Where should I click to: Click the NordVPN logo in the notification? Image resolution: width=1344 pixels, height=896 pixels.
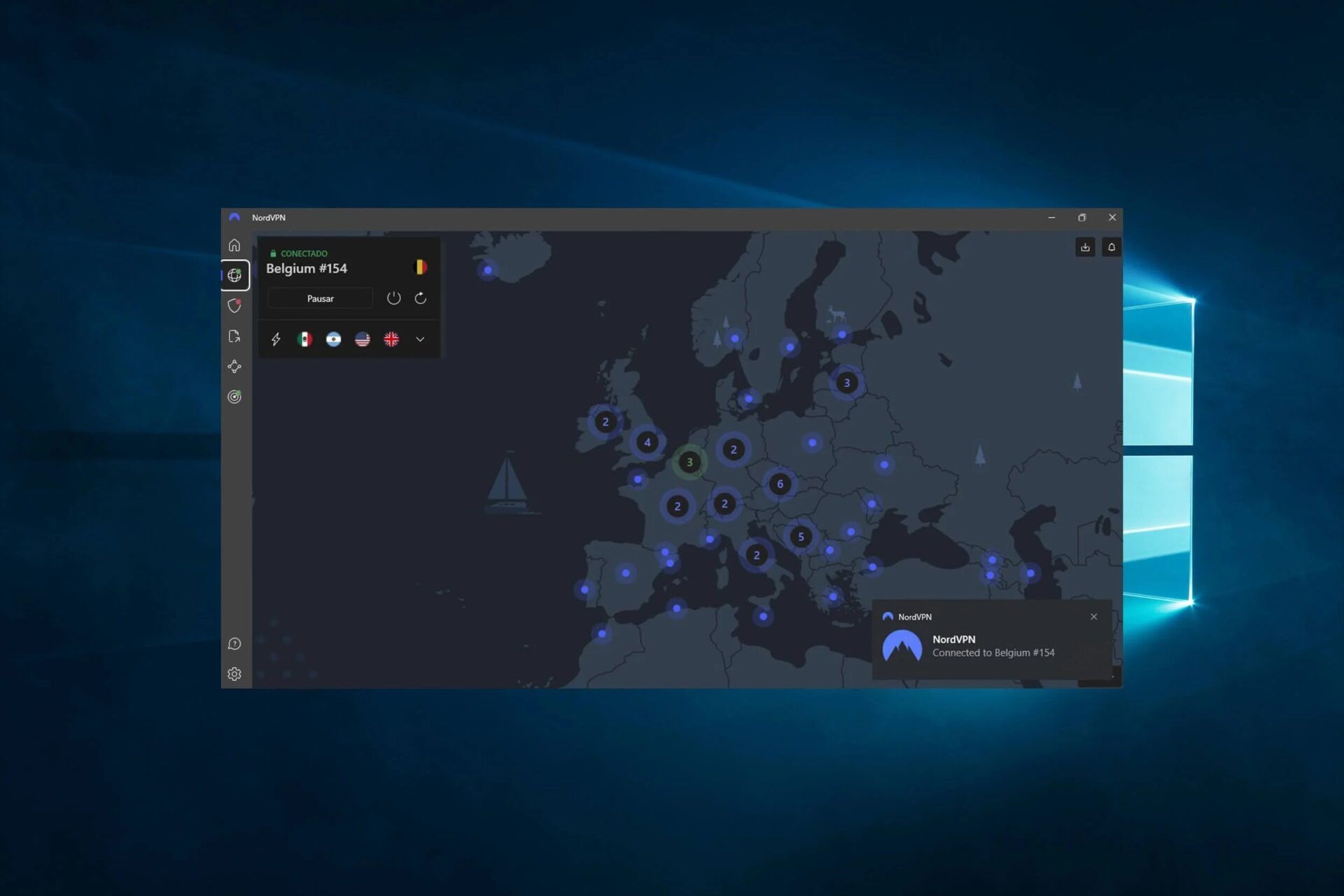coord(902,645)
